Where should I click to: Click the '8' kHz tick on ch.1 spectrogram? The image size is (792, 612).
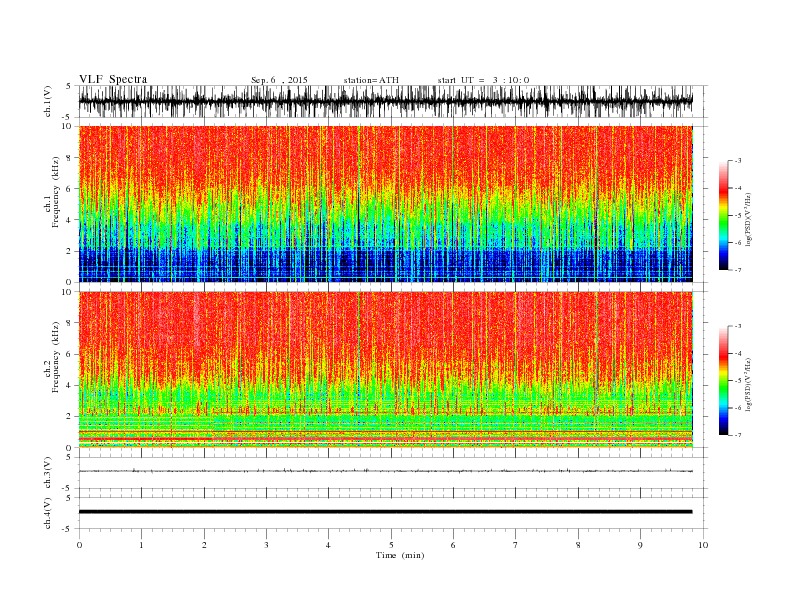click(x=69, y=158)
